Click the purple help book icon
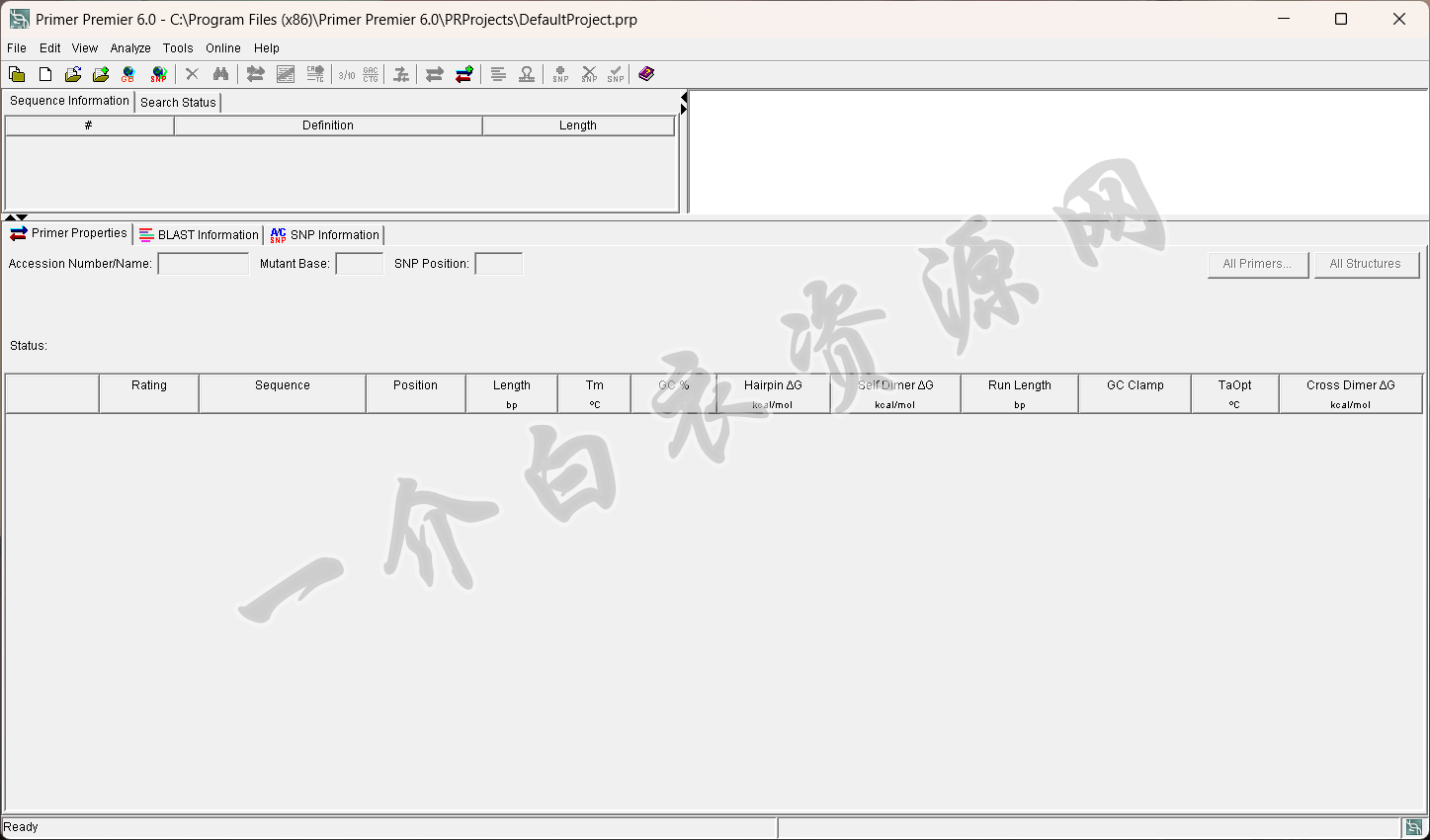The height and width of the screenshot is (840, 1430). coord(646,74)
